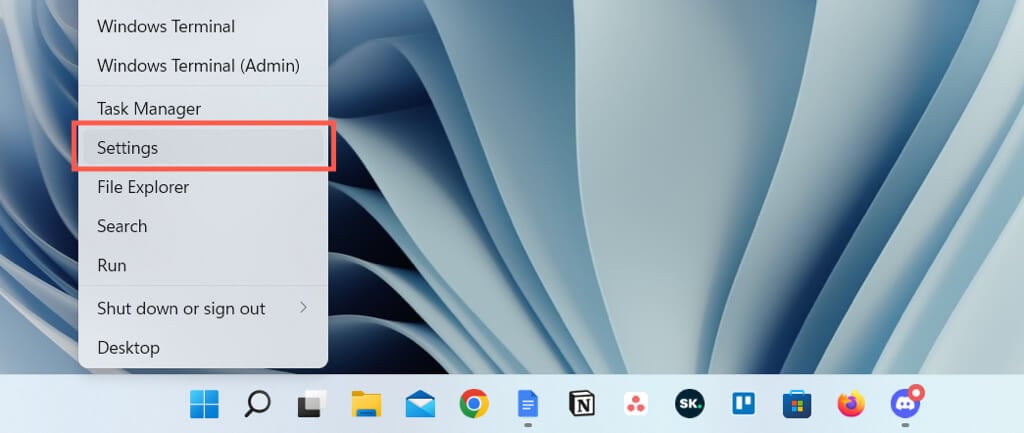
Task: Open the Windows Start button
Action: (x=204, y=404)
